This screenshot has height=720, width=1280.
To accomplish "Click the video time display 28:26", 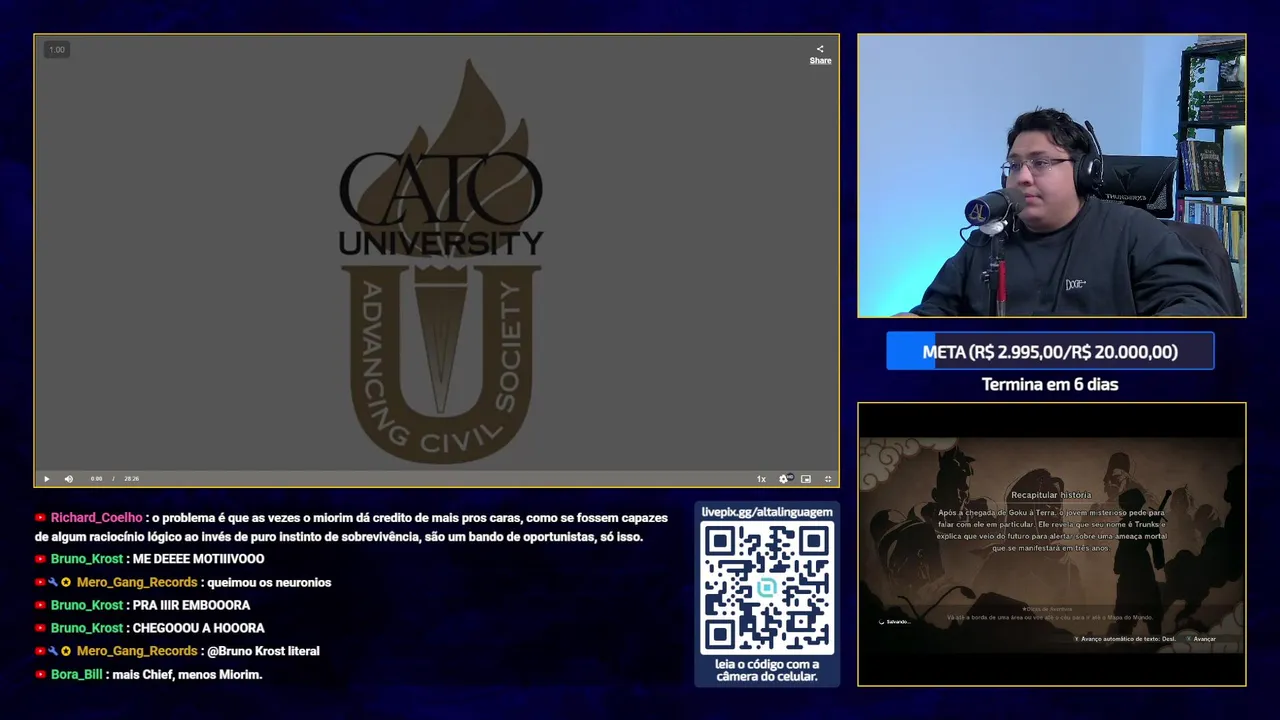I will point(131,479).
